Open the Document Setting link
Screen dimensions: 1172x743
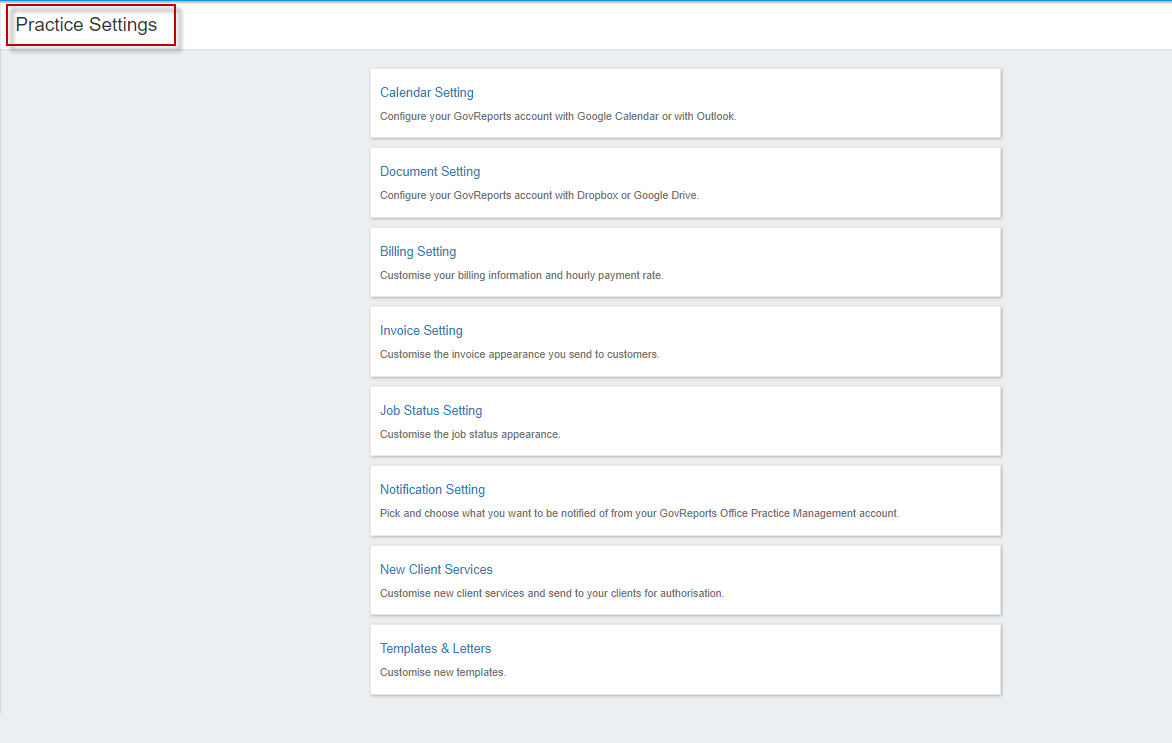point(429,171)
